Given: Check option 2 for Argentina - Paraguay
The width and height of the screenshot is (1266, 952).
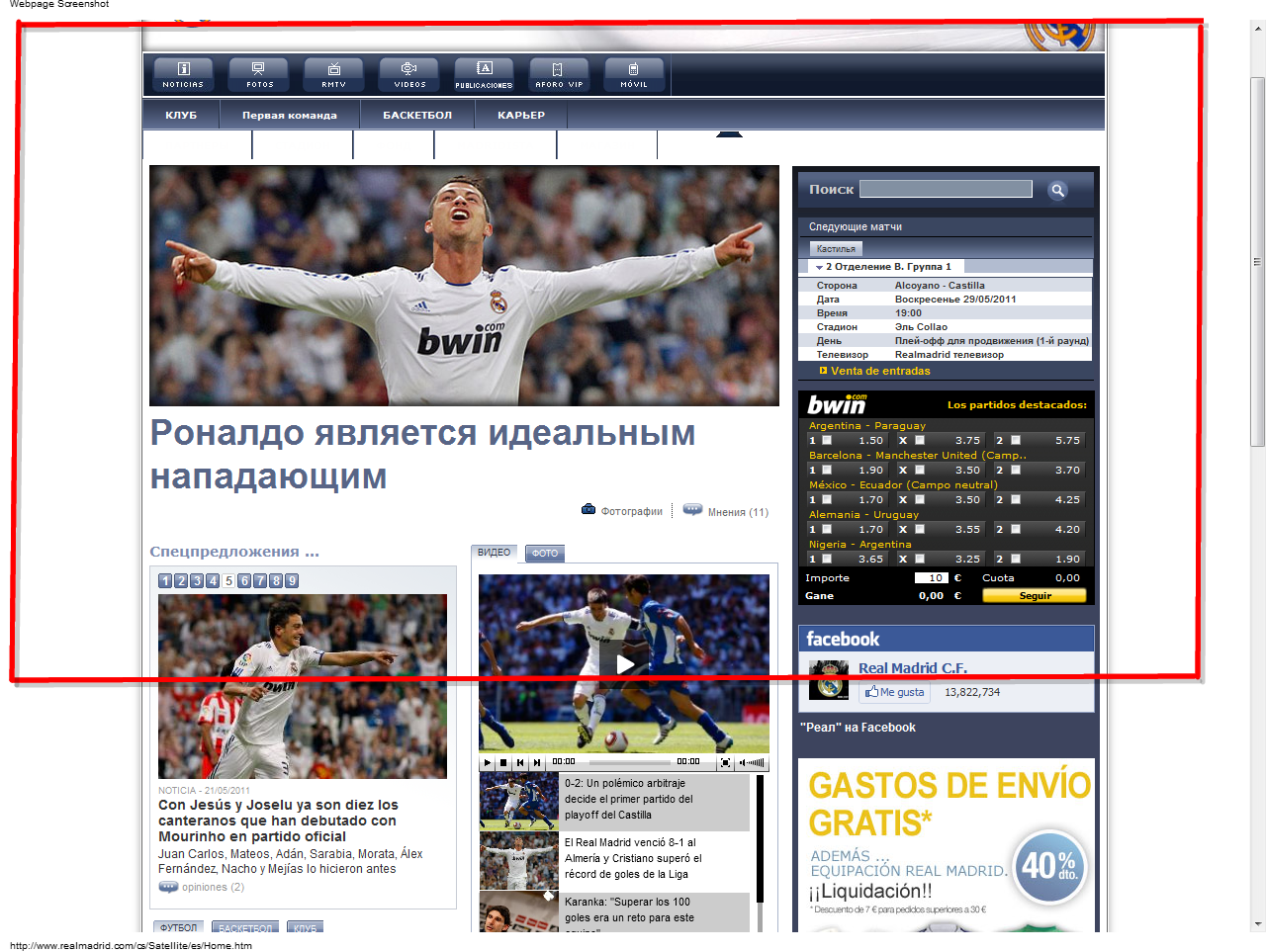Looking at the screenshot, I should [1016, 441].
